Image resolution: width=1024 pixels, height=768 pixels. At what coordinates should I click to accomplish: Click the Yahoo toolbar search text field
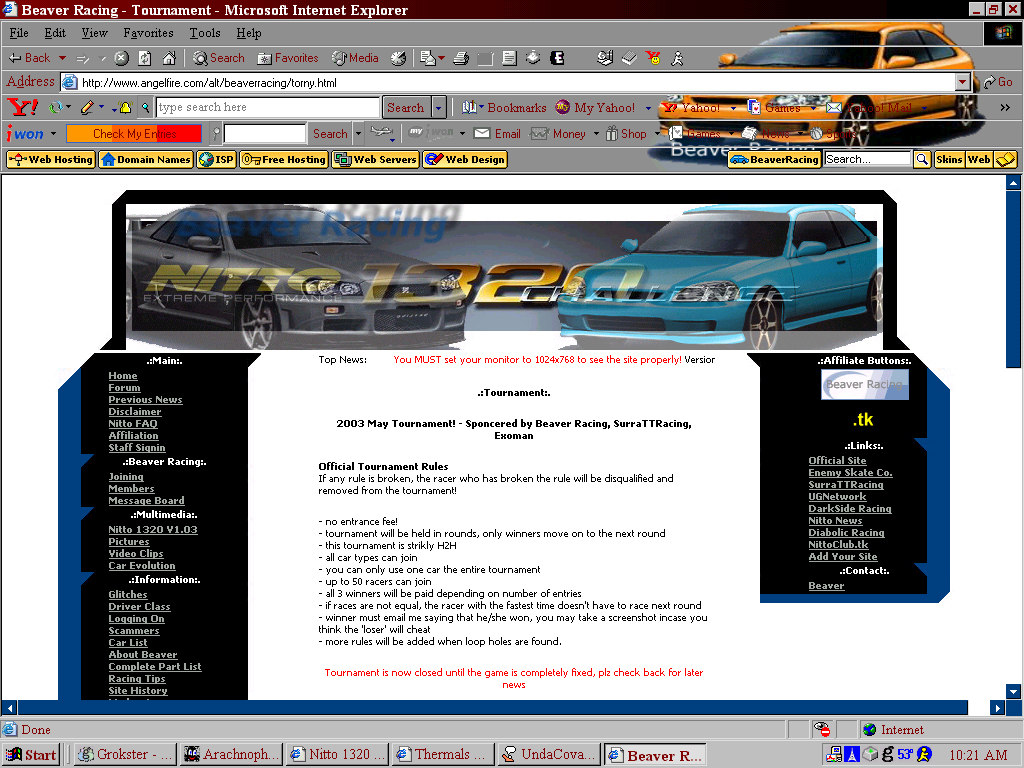pyautogui.click(x=267, y=107)
